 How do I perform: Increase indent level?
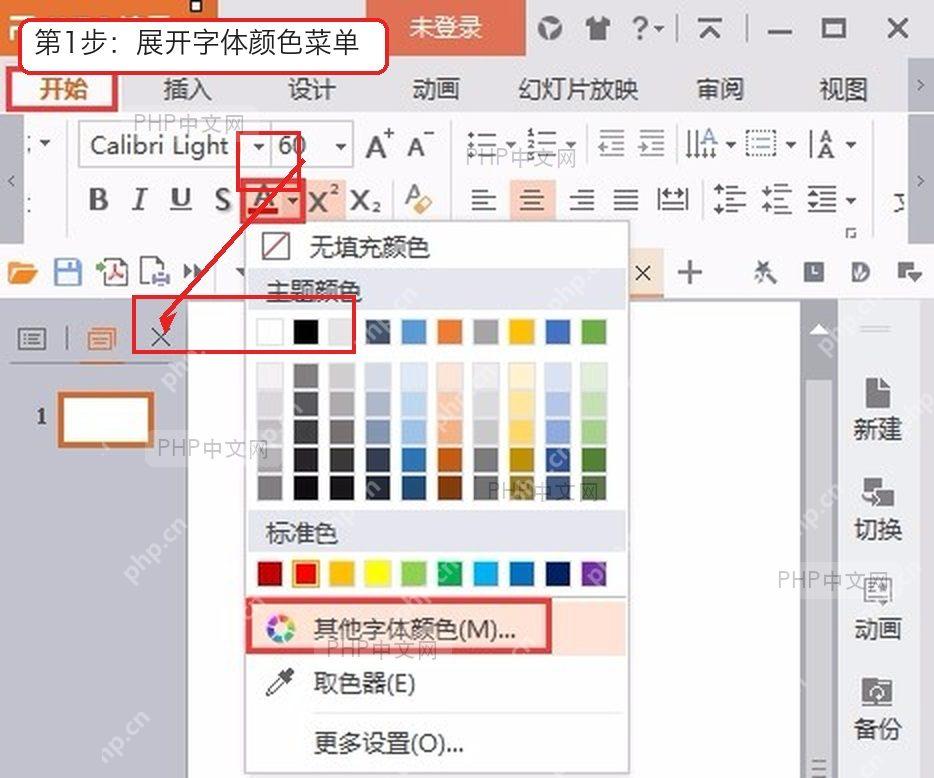[651, 144]
